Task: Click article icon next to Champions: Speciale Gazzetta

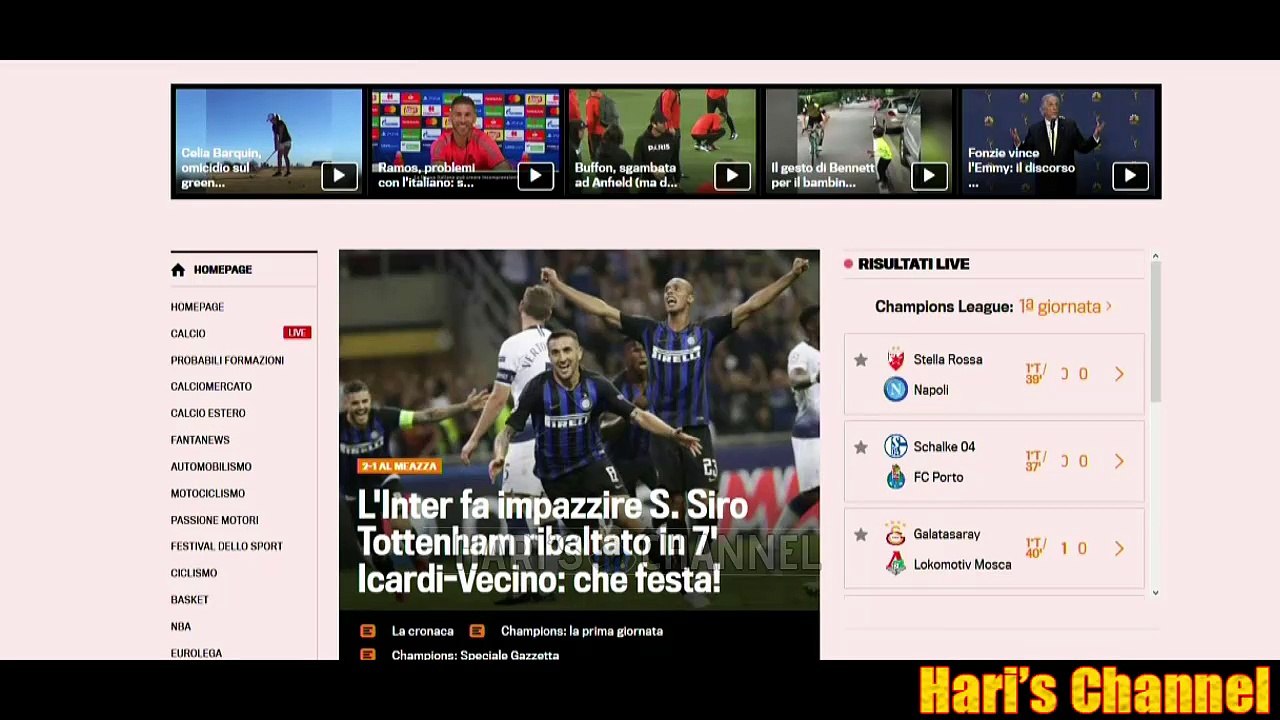Action: tap(368, 655)
